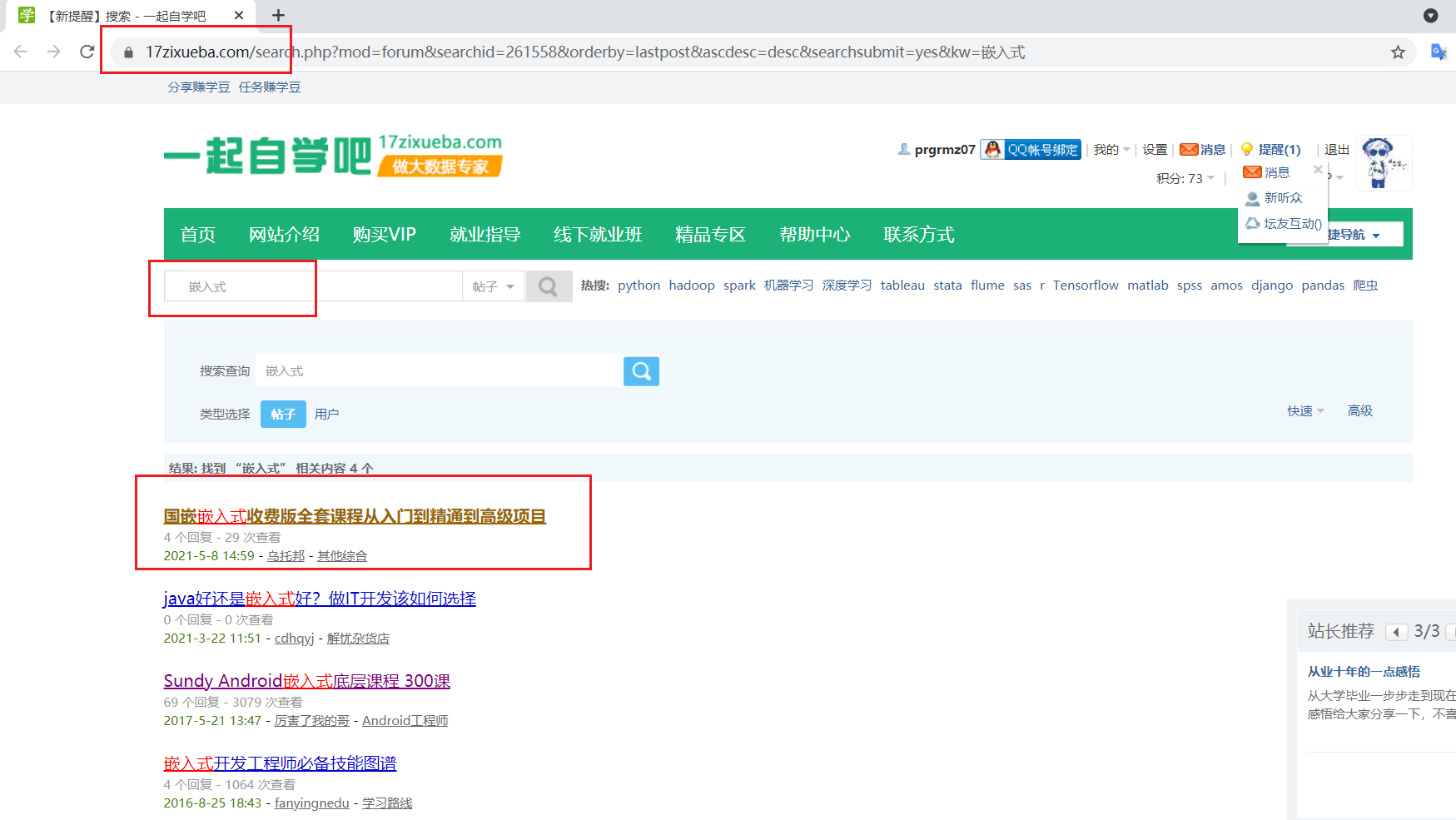The width and height of the screenshot is (1456, 820).
Task: Open the 就业指导 navigation tab
Action: pos(485,235)
